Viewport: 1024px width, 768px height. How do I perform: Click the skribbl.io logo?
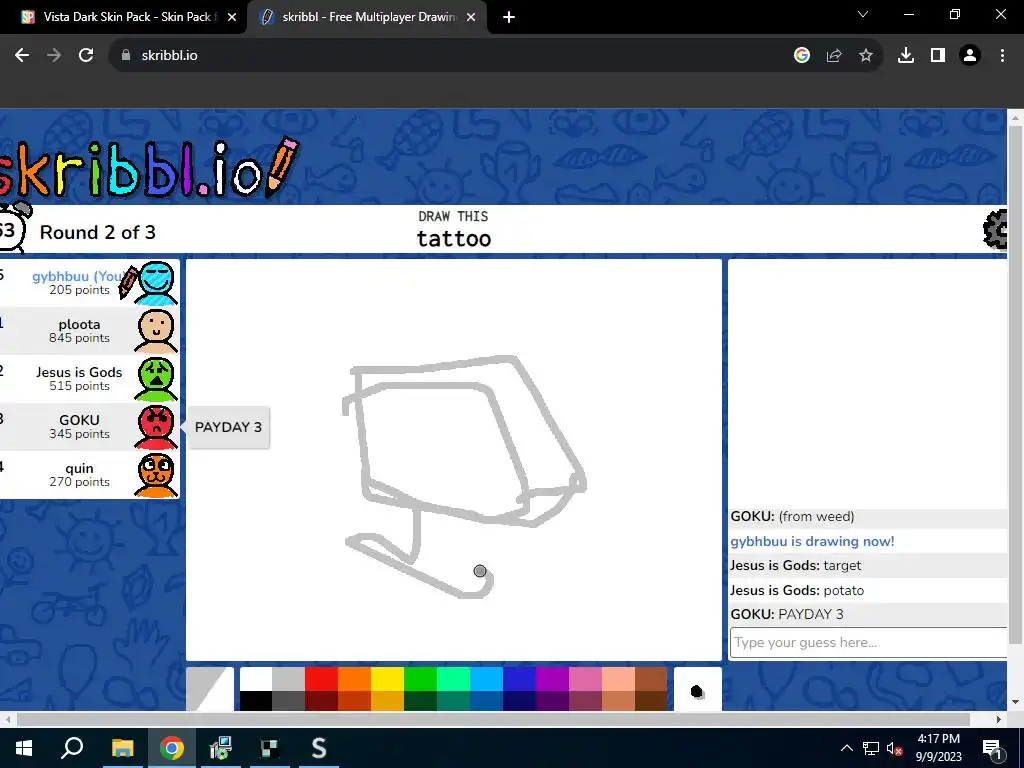pyautogui.click(x=149, y=168)
